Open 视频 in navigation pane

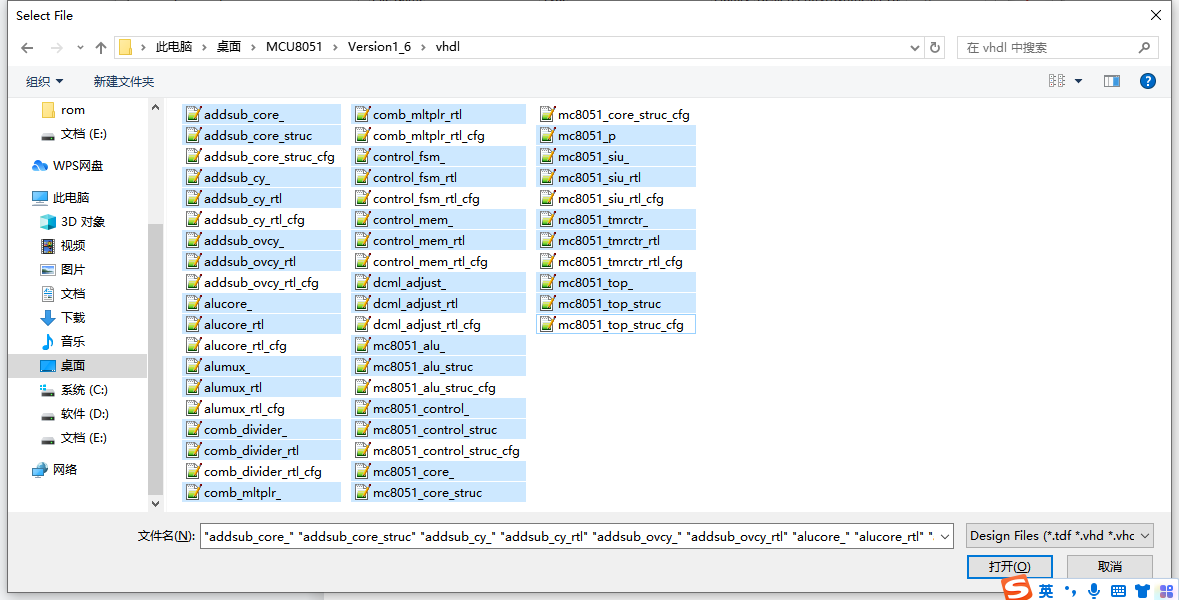coord(72,246)
